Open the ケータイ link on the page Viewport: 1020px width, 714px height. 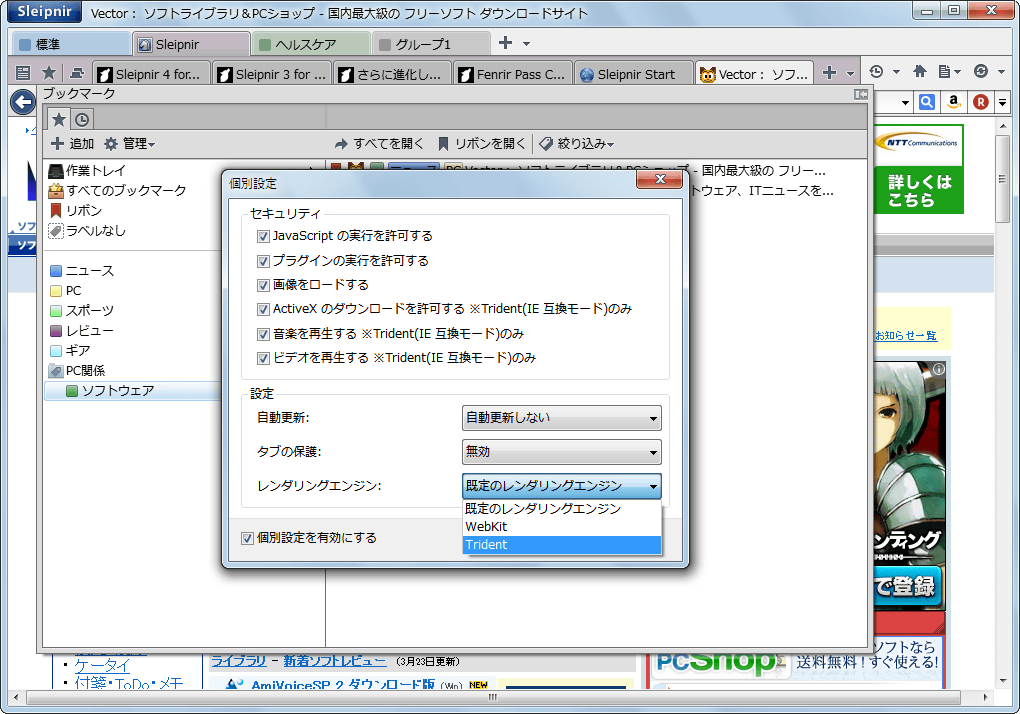pyautogui.click(x=102, y=665)
